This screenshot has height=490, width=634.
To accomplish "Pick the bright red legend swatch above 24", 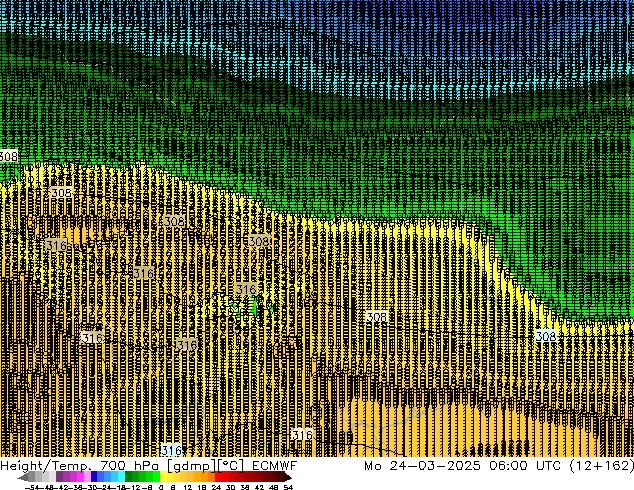I will tap(218, 477).
